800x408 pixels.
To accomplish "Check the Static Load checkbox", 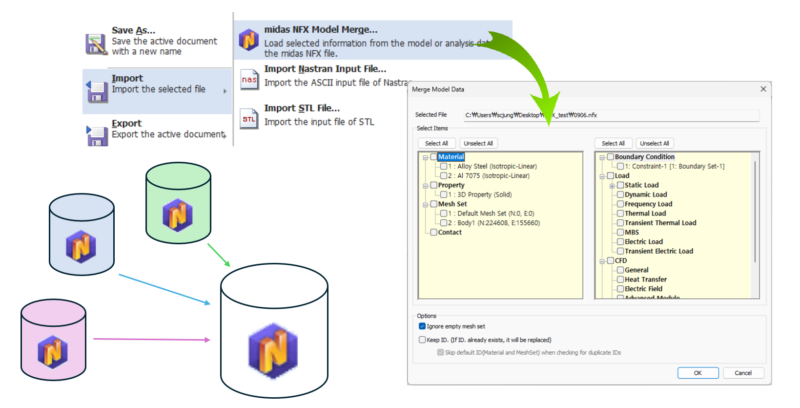I will 620,185.
